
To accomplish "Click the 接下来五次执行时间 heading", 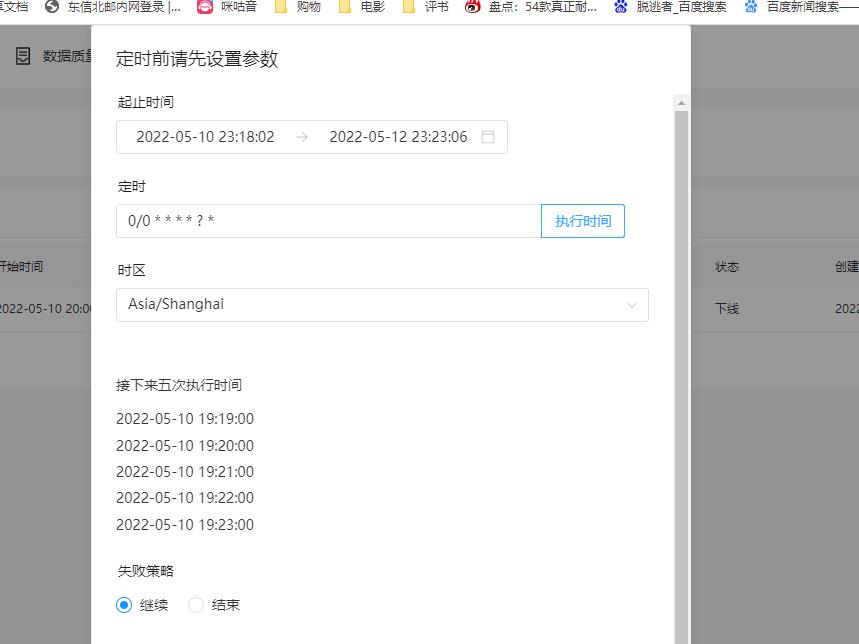I will click(179, 385).
